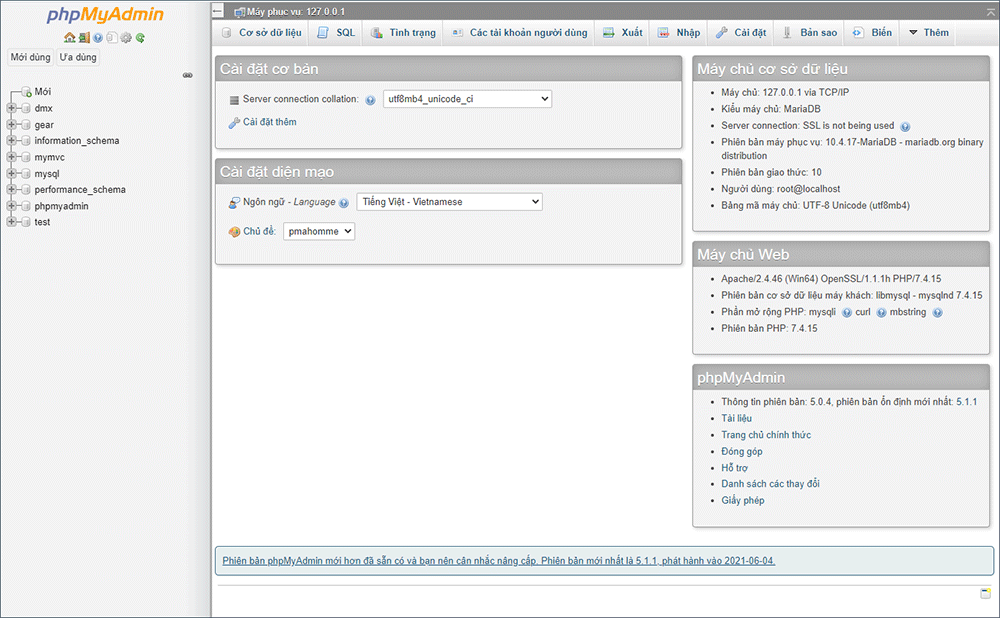The width and height of the screenshot is (1000, 618).
Task: Click the log out icon beside Home
Action: pyautogui.click(x=84, y=38)
